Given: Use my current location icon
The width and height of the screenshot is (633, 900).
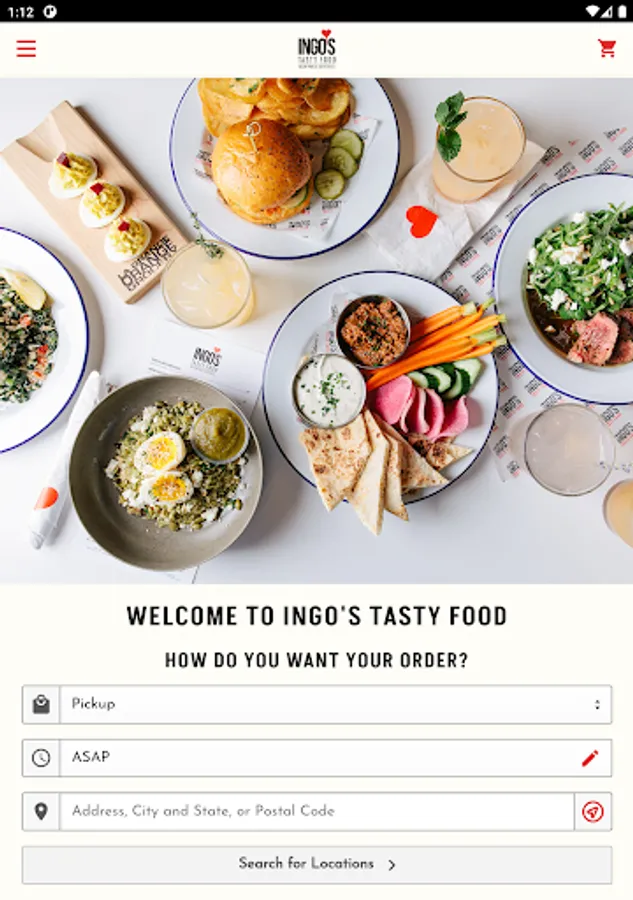Looking at the screenshot, I should 593,812.
